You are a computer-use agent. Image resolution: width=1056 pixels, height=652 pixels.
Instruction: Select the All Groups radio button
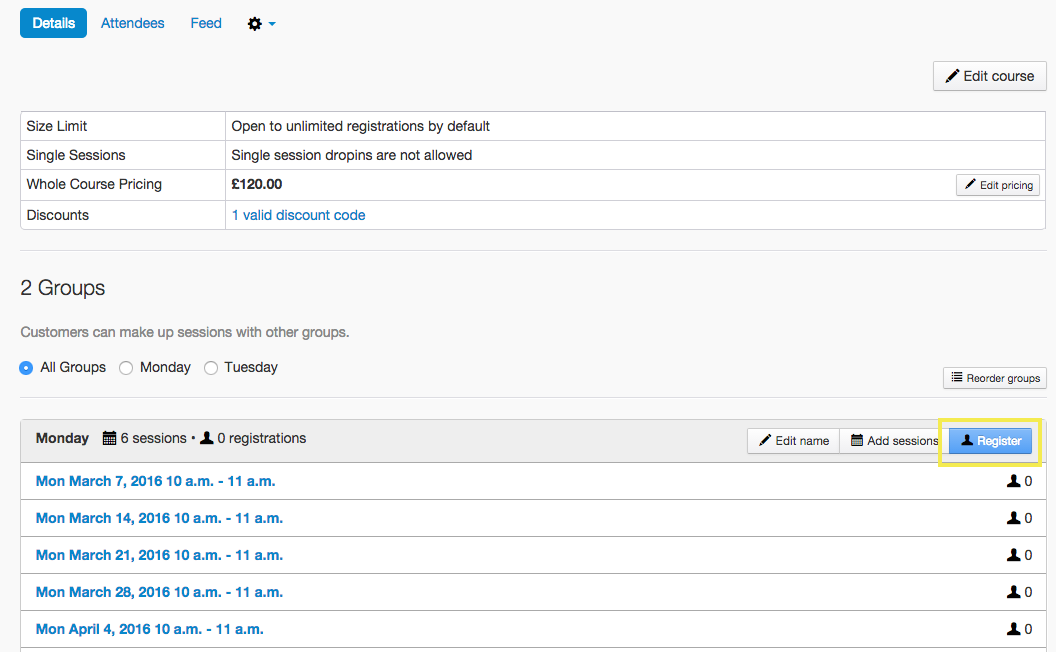27,368
